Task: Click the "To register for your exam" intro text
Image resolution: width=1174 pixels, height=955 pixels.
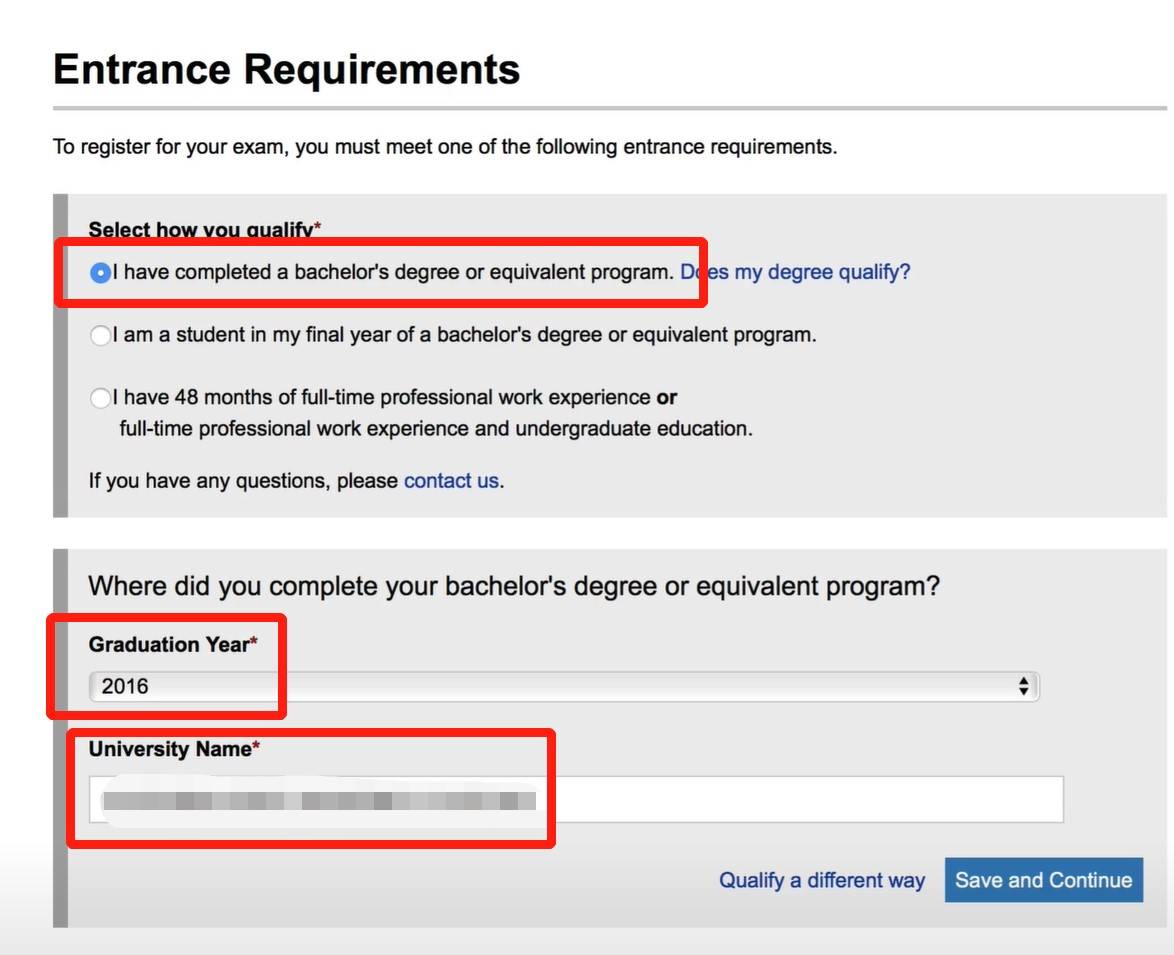Action: (444, 147)
